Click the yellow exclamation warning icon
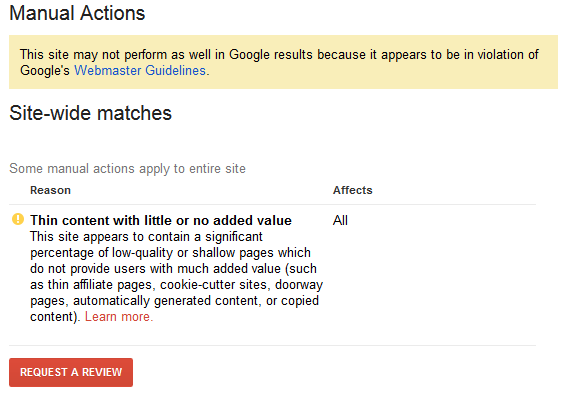The height and width of the screenshot is (394, 566). point(18,219)
